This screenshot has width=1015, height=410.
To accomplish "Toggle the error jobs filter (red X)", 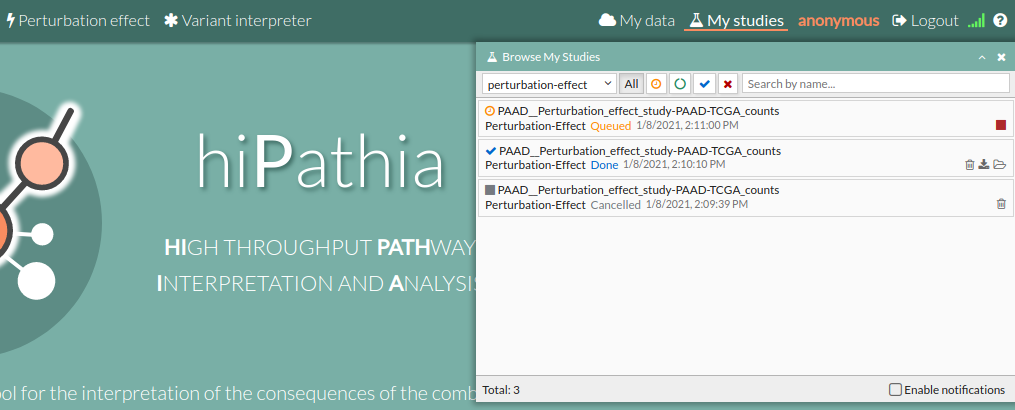I will [x=728, y=84].
